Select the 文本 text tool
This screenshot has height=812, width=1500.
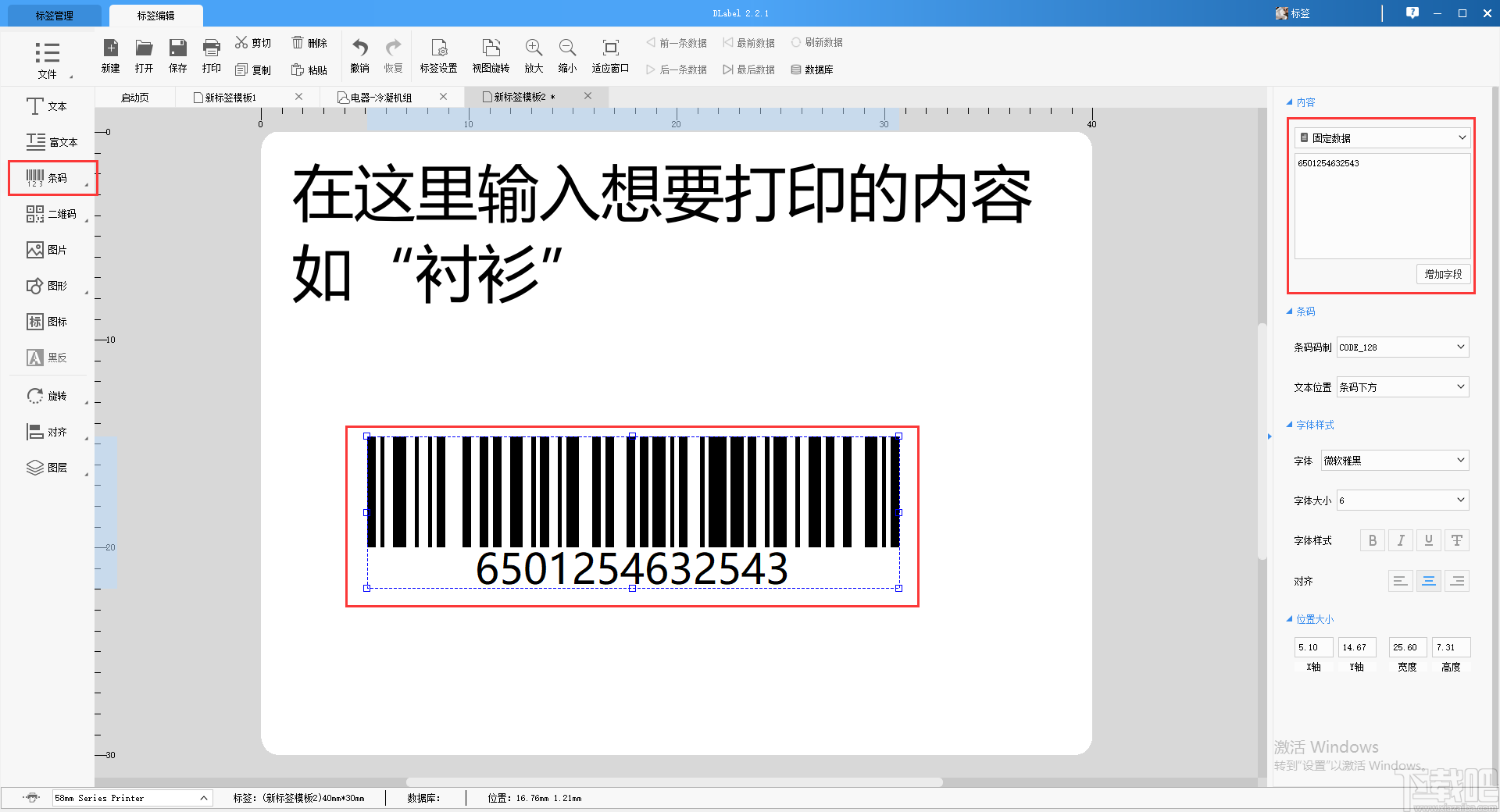(x=48, y=106)
